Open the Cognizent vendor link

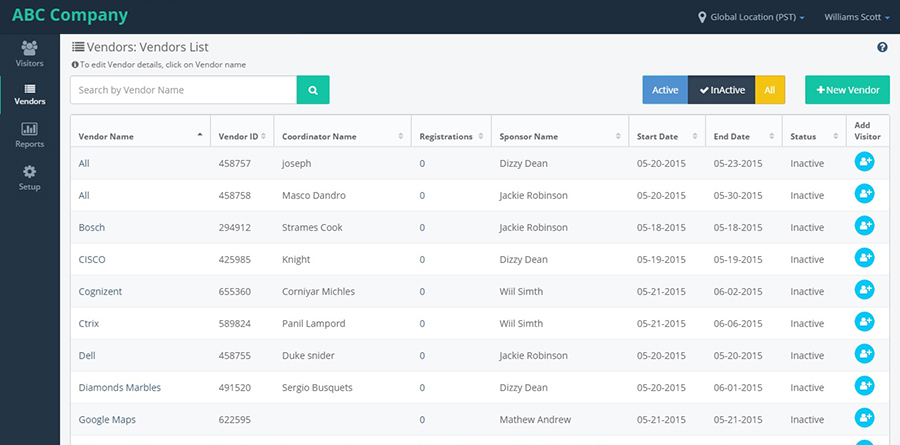click(x=100, y=292)
